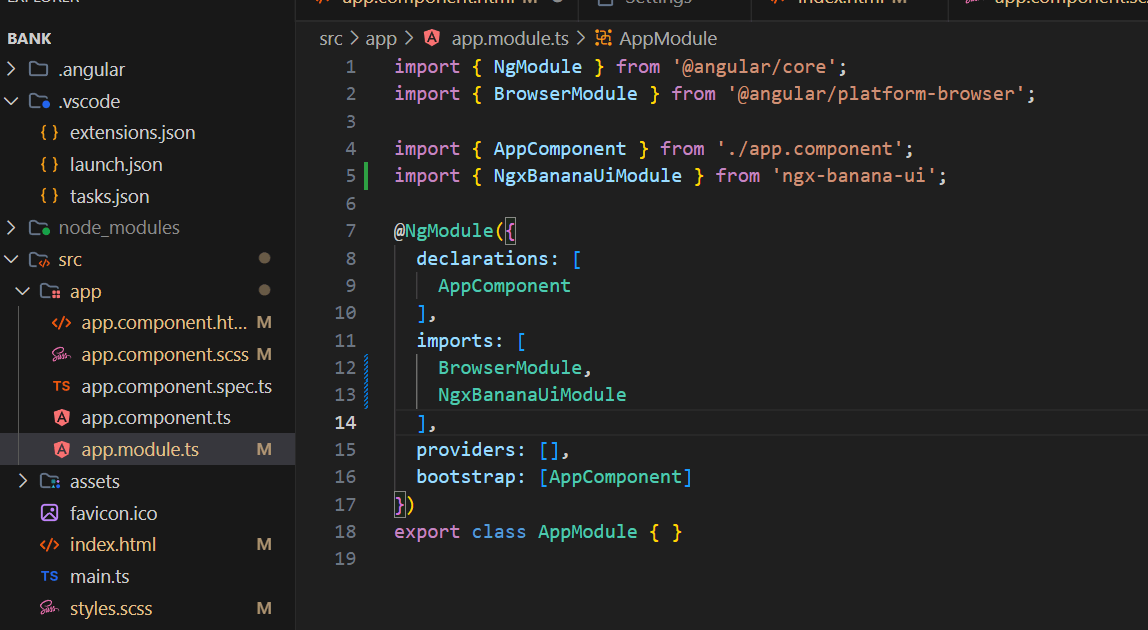Click the green added-line marker beside line 5
1148x630 pixels.
[366, 176]
